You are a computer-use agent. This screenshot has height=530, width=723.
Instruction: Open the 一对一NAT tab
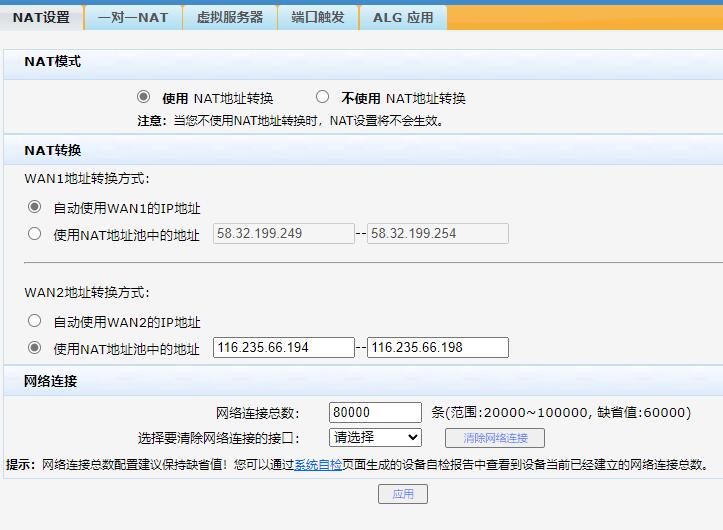pyautogui.click(x=133, y=18)
